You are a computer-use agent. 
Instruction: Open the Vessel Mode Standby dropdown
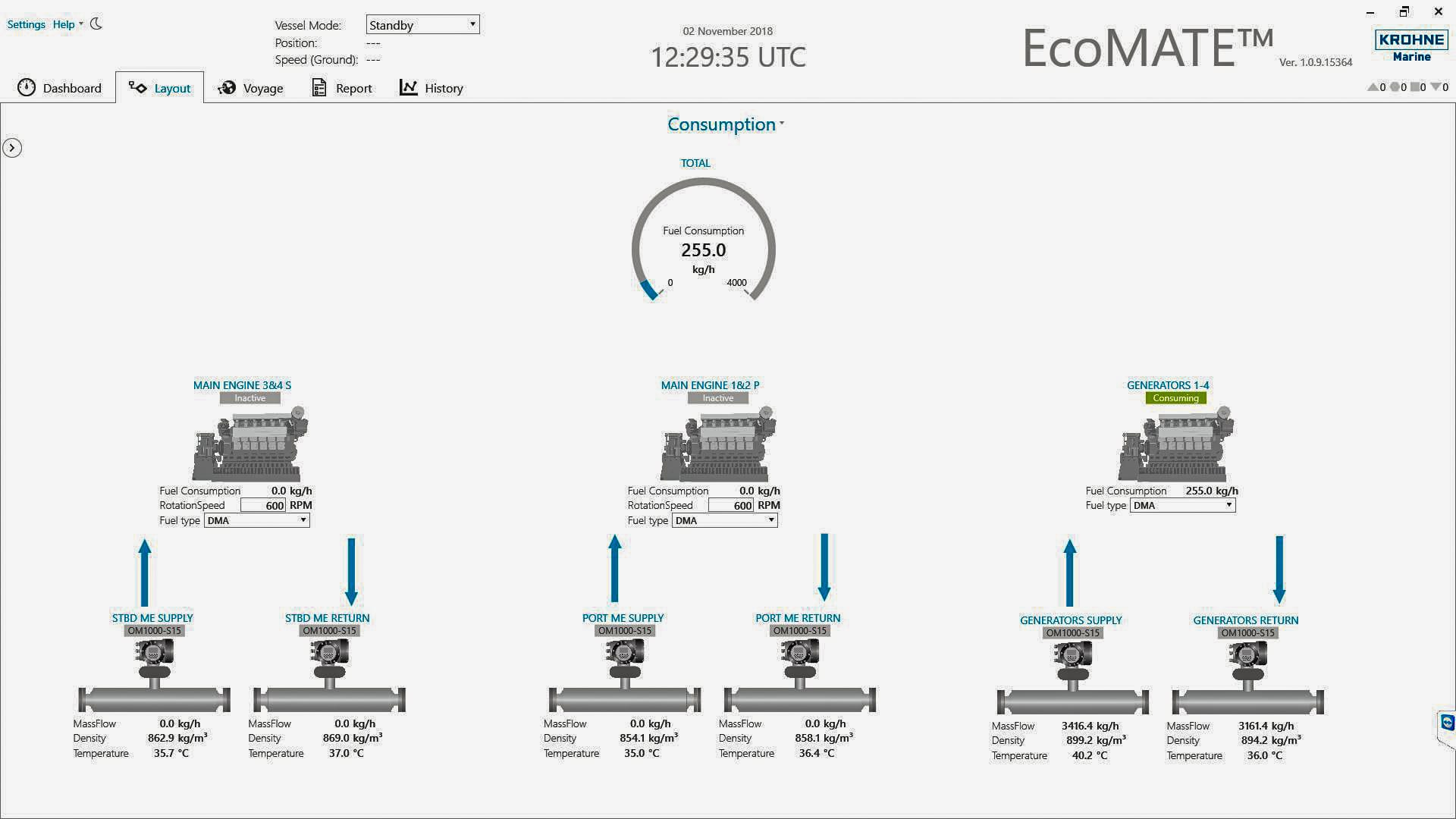point(422,24)
